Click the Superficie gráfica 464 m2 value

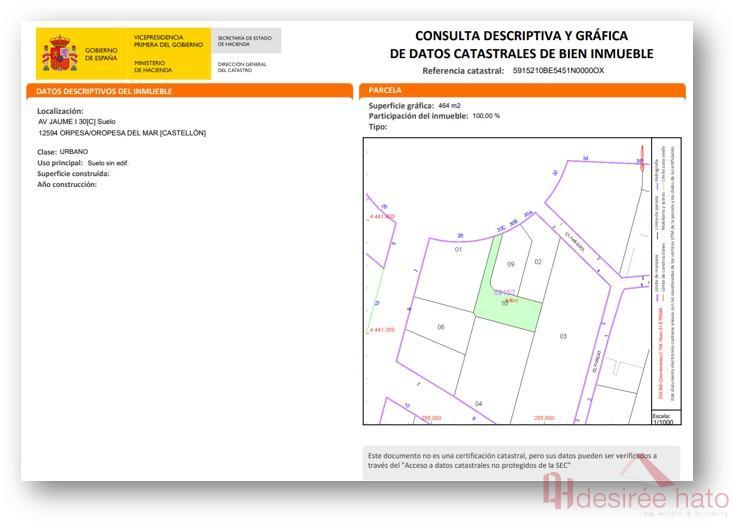[x=449, y=105]
